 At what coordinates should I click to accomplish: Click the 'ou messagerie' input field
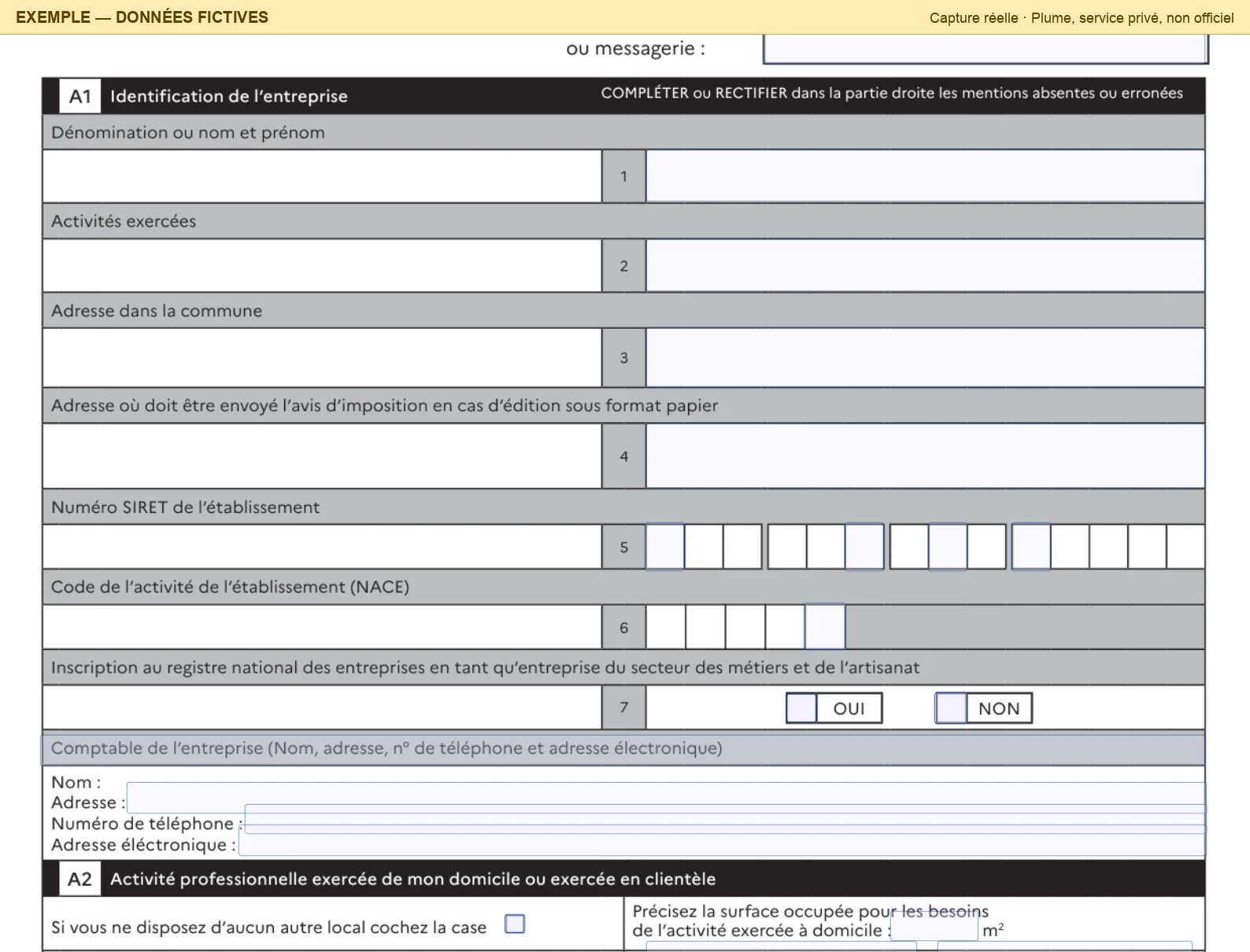[x=986, y=49]
